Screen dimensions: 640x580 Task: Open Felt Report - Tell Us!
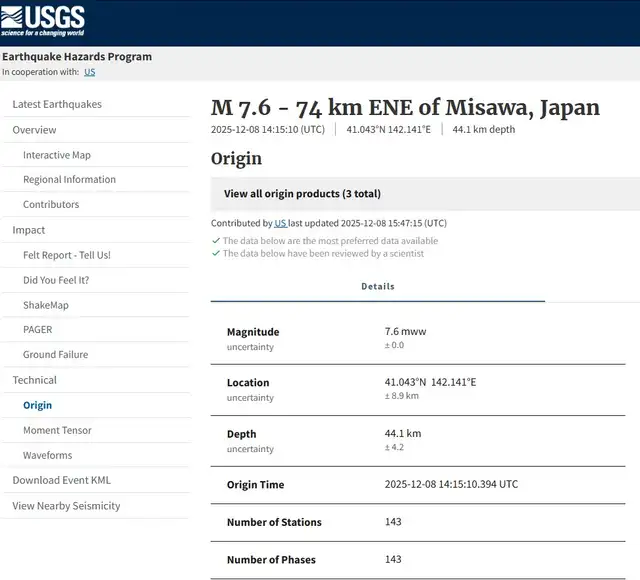[x=67, y=255]
